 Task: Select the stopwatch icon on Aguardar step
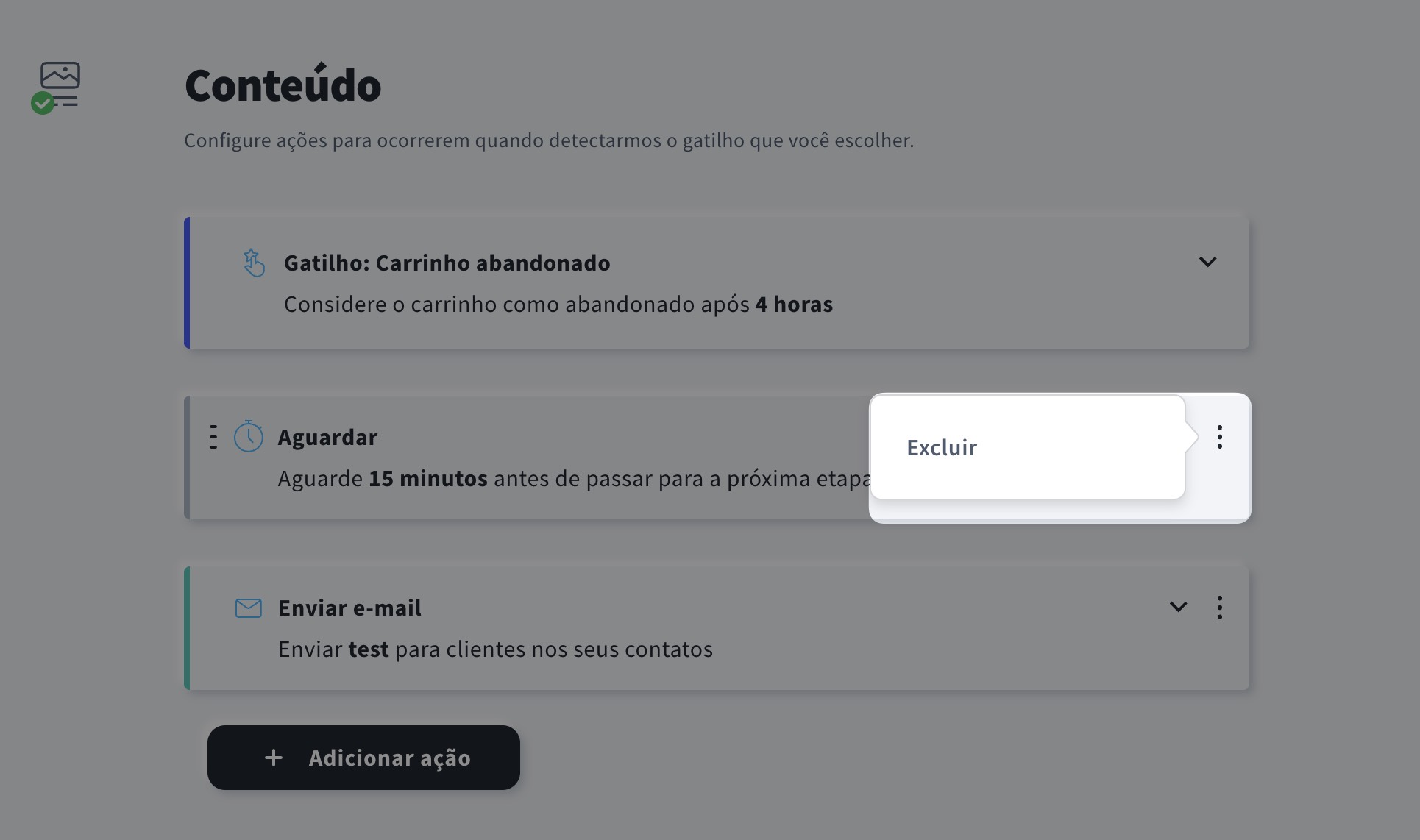(249, 436)
